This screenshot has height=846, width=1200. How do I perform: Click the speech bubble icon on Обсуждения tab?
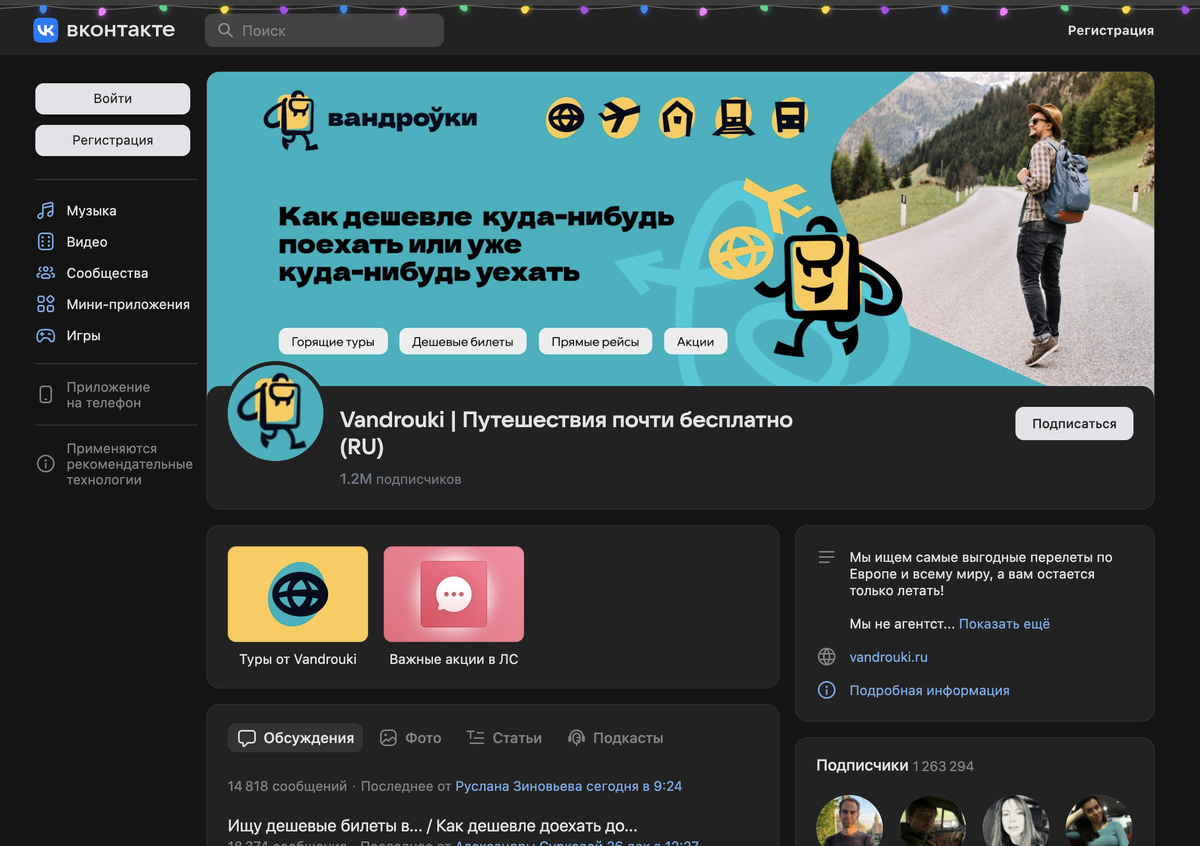(247, 738)
